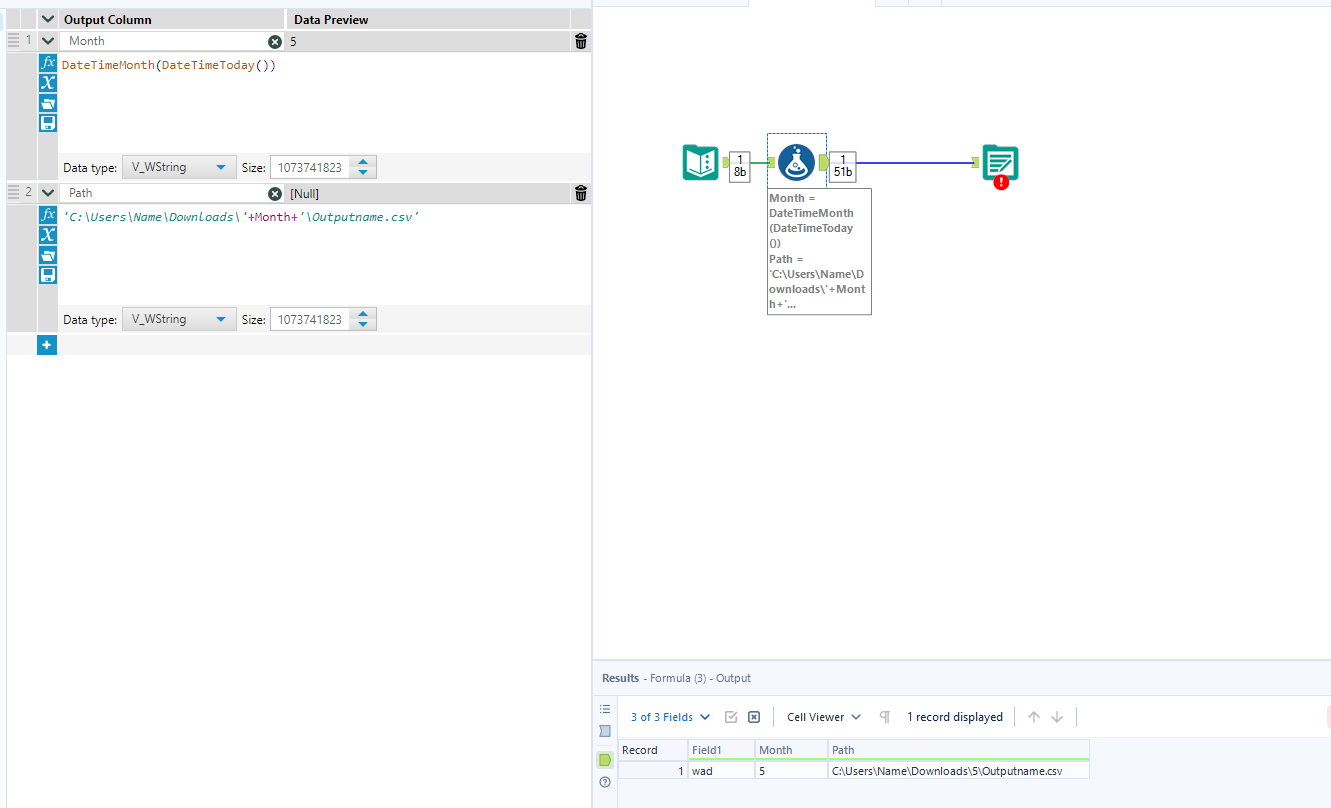The width and height of the screenshot is (1331, 808).
Task: Open the Data type dropdown for Month
Action: click(178, 166)
